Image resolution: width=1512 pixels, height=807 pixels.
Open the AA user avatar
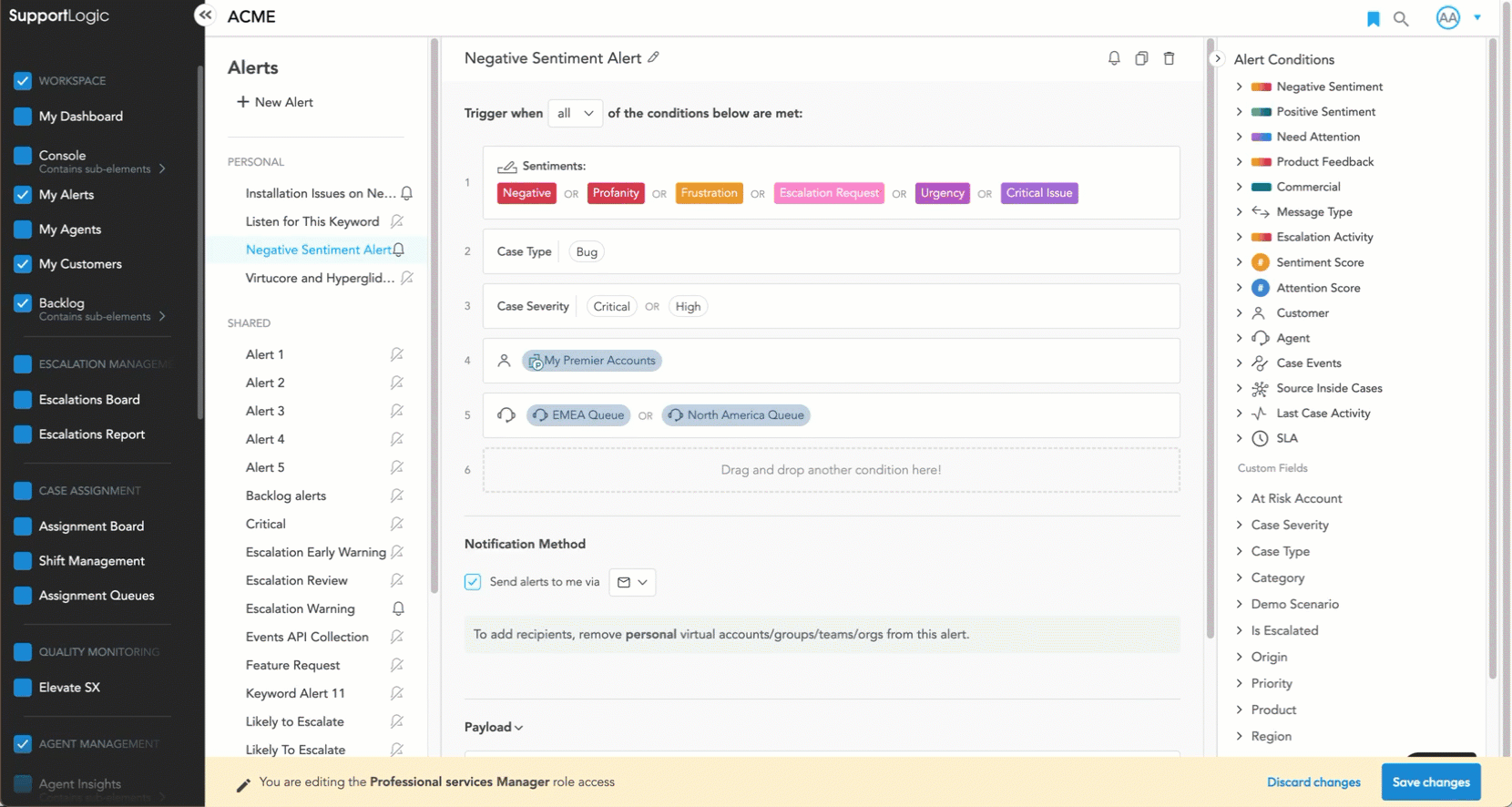coord(1448,17)
